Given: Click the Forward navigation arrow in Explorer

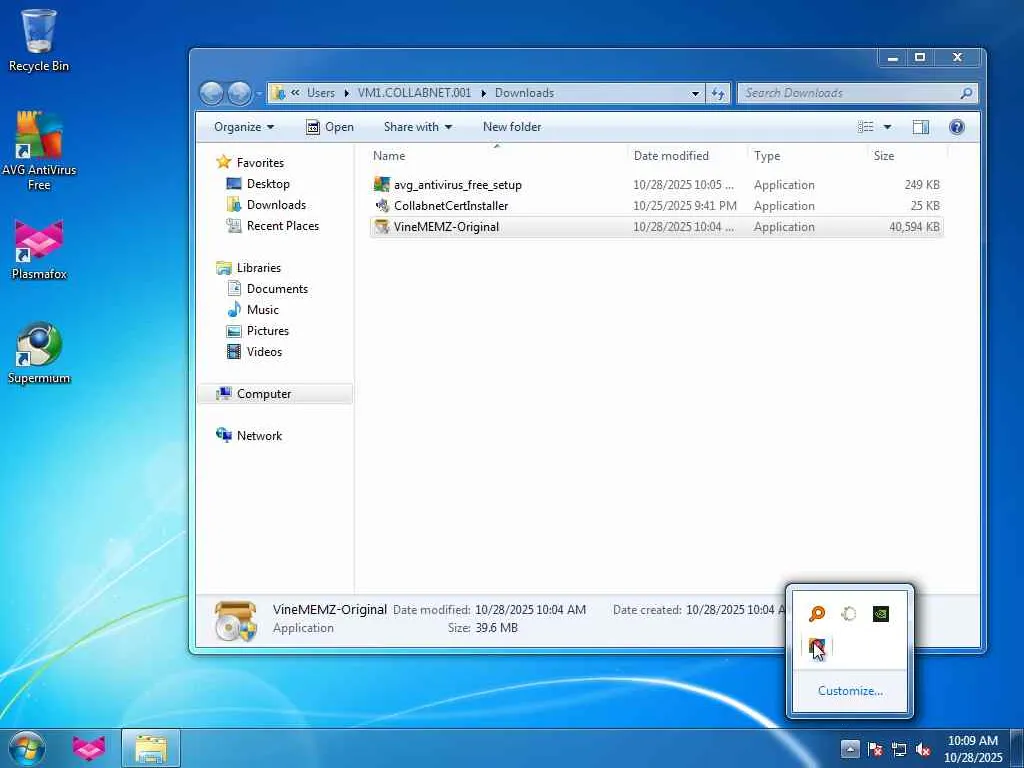Looking at the screenshot, I should tap(239, 93).
